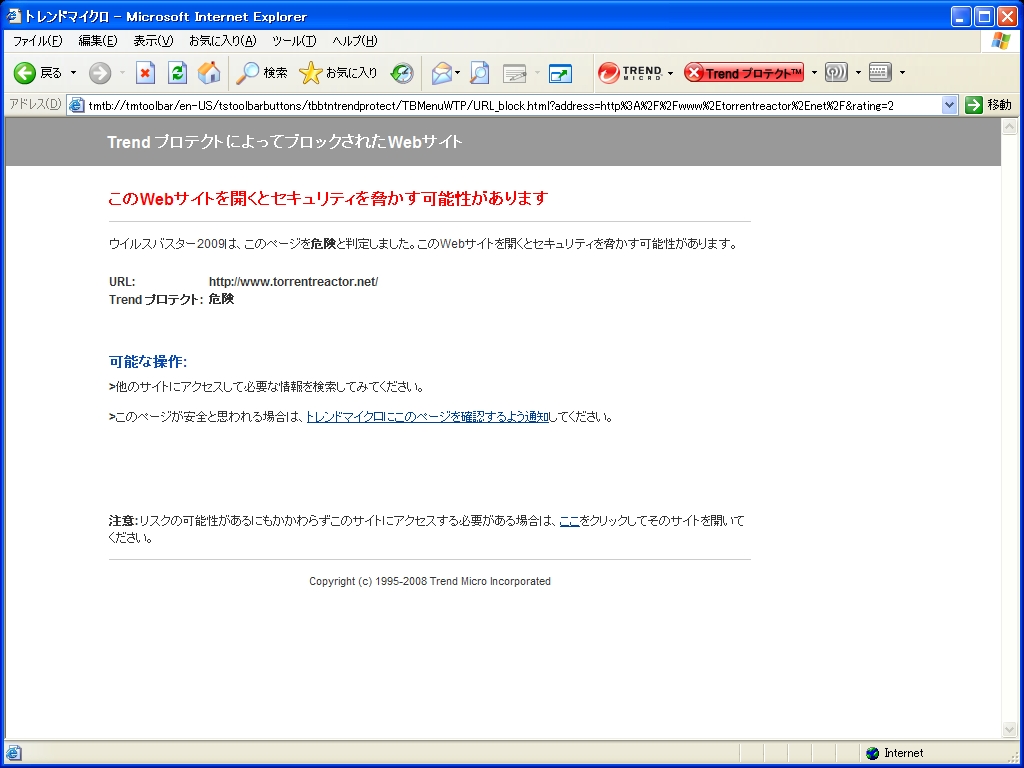
Task: Open the Forward button history dropdown
Action: 122,72
